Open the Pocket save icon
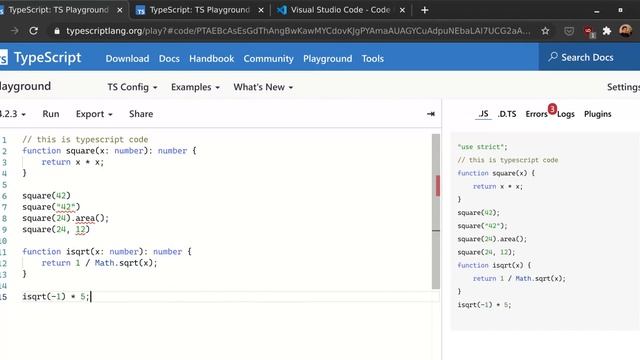Viewport: 640px width, 360px height. (x=569, y=31)
